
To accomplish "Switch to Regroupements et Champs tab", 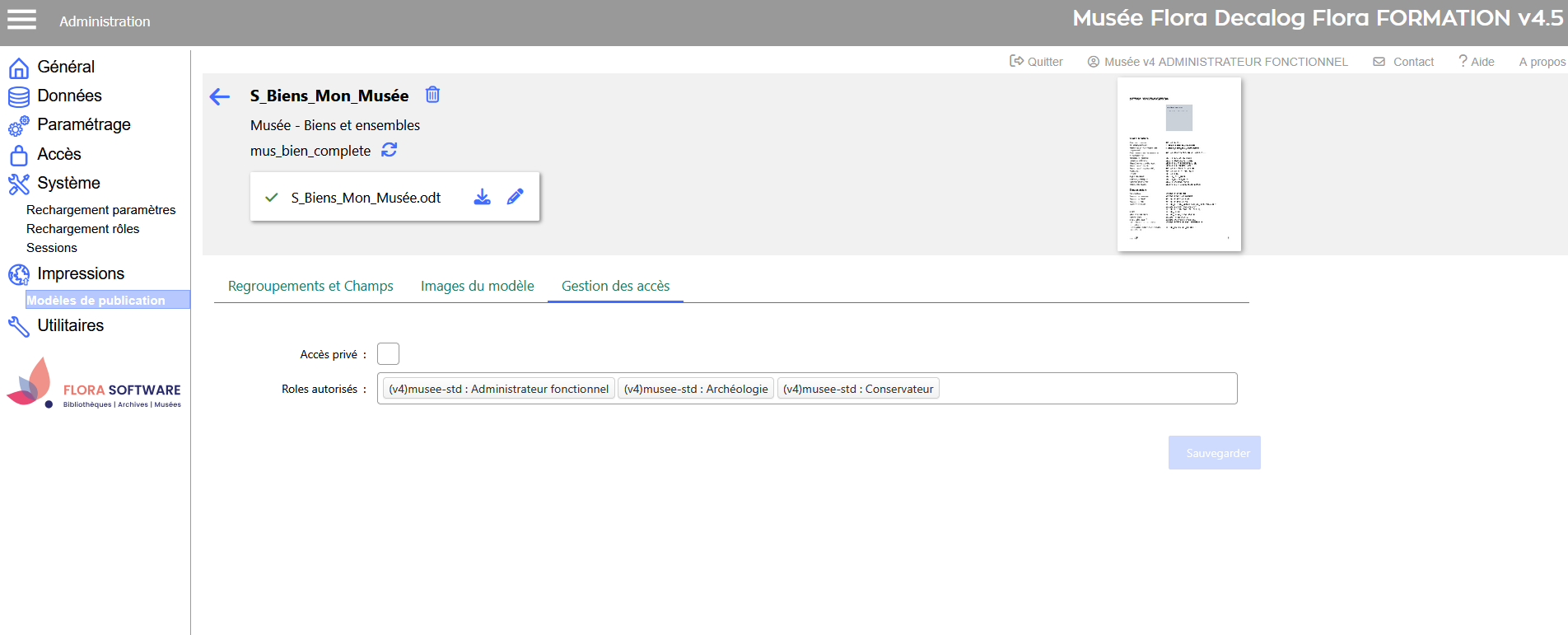I will (x=310, y=286).
